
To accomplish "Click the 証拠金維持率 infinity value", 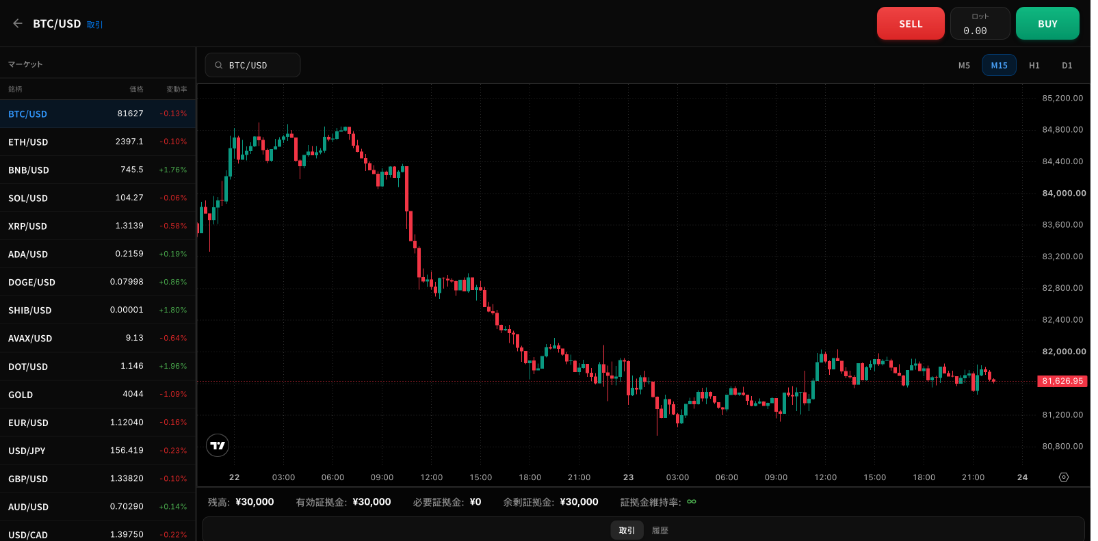I will (x=692, y=502).
